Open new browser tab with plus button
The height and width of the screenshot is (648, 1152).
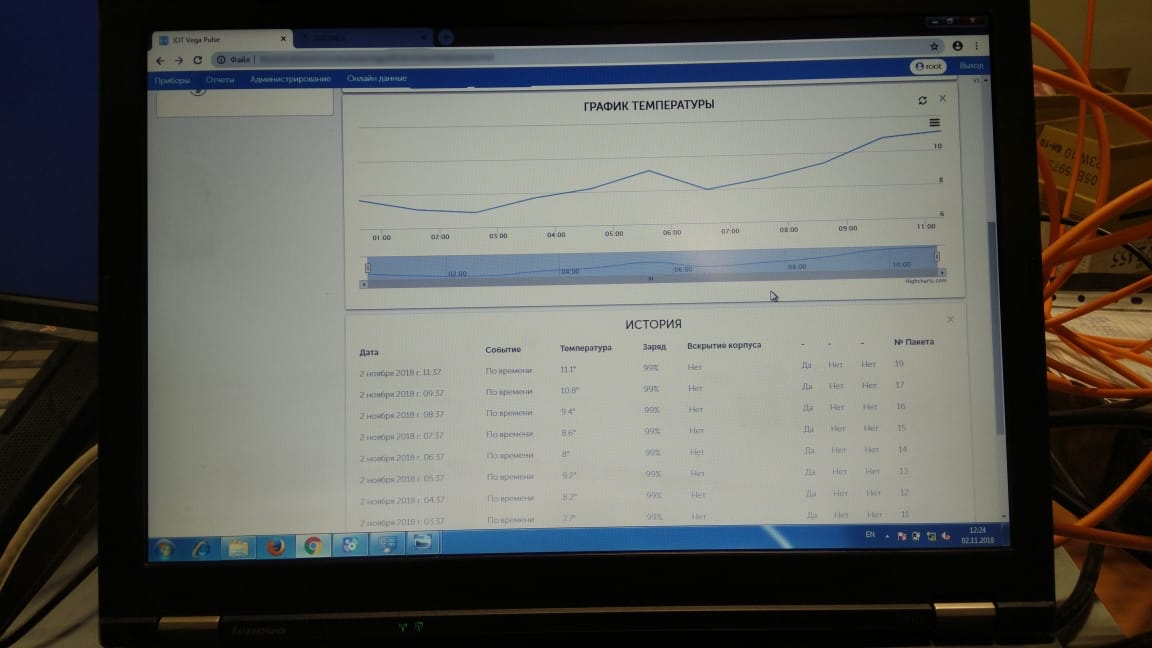click(445, 37)
